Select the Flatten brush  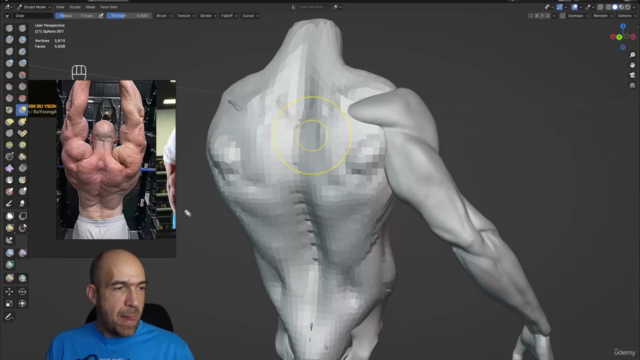(9, 87)
